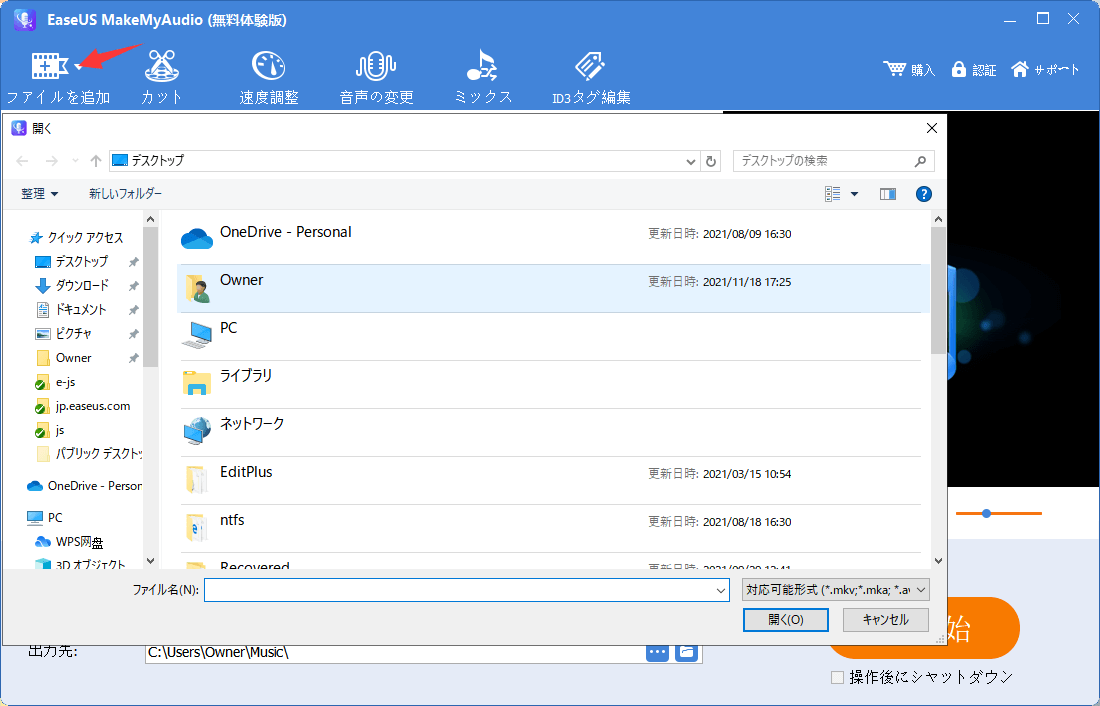This screenshot has height=706, width=1100.
Task: Open recent locations dropdown arrow
Action: pyautogui.click(x=75, y=161)
